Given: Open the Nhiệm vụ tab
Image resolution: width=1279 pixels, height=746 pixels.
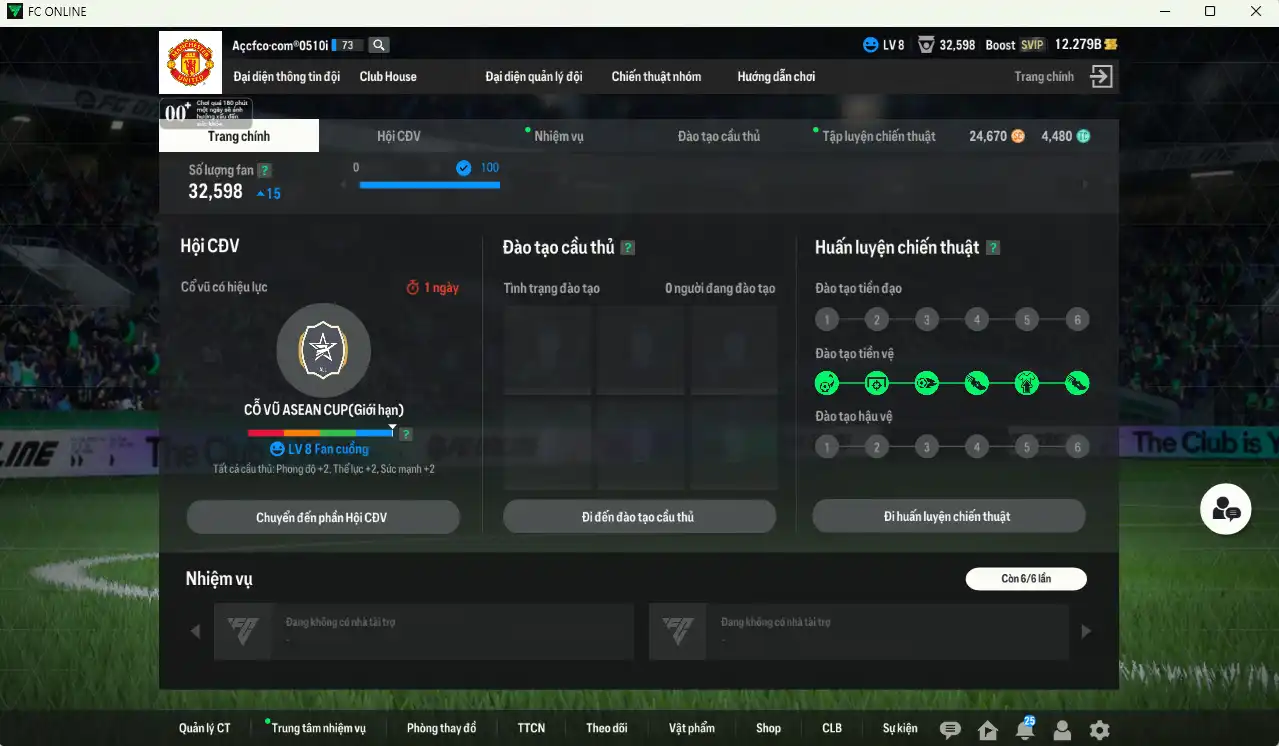Looking at the screenshot, I should point(559,136).
